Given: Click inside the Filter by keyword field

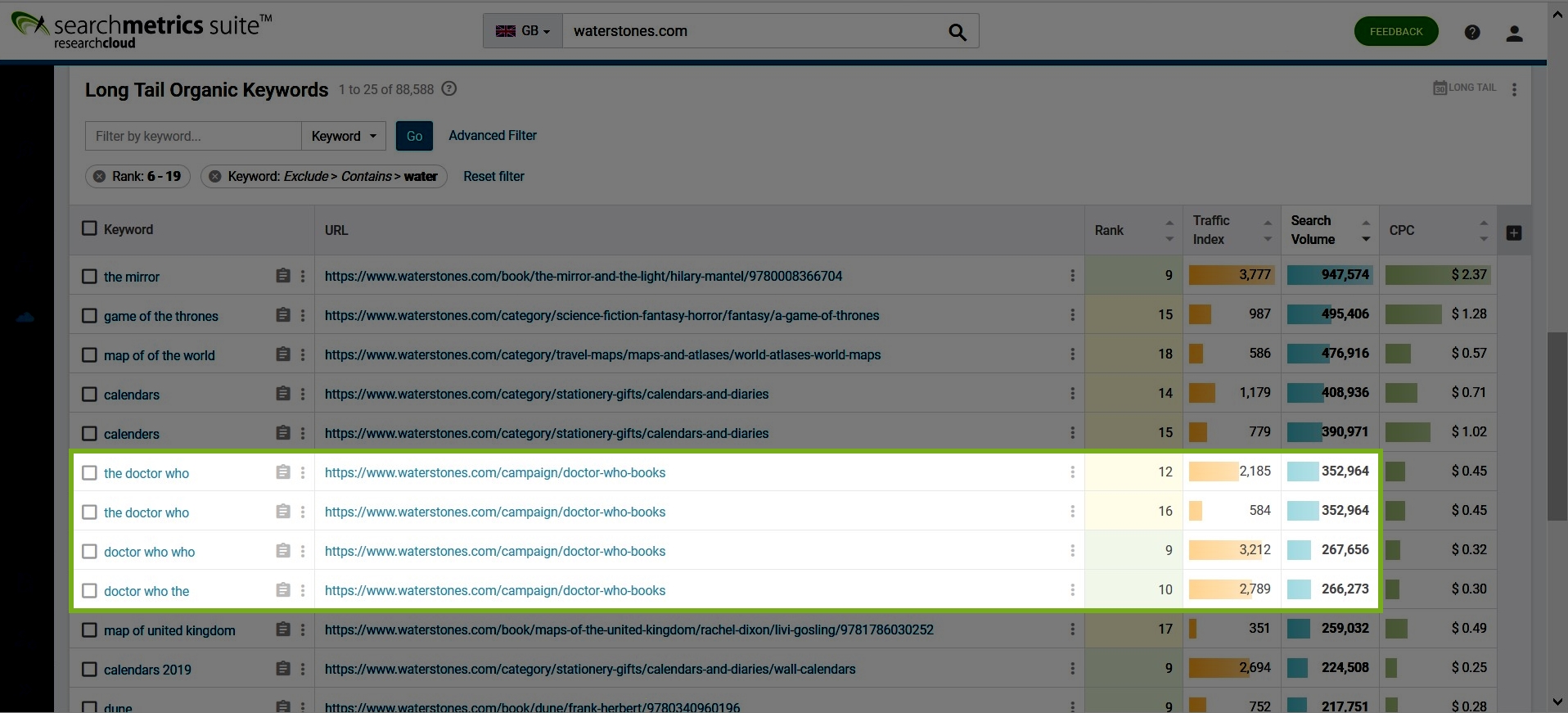Looking at the screenshot, I should point(193,136).
